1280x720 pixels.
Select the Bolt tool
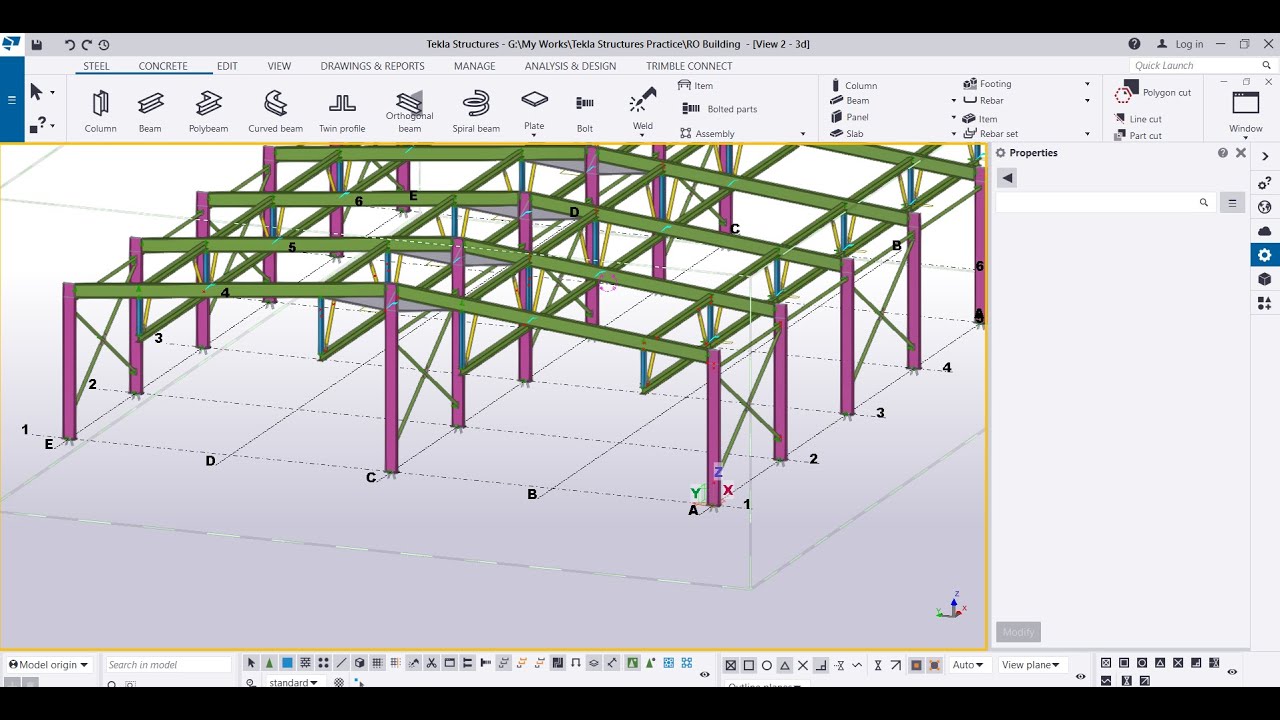pyautogui.click(x=585, y=111)
